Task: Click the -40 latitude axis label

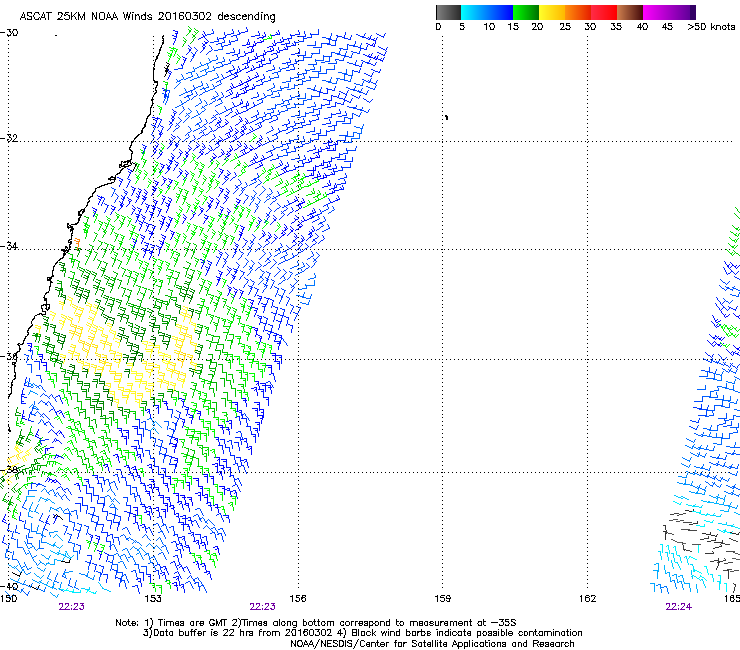Action: 9,587
